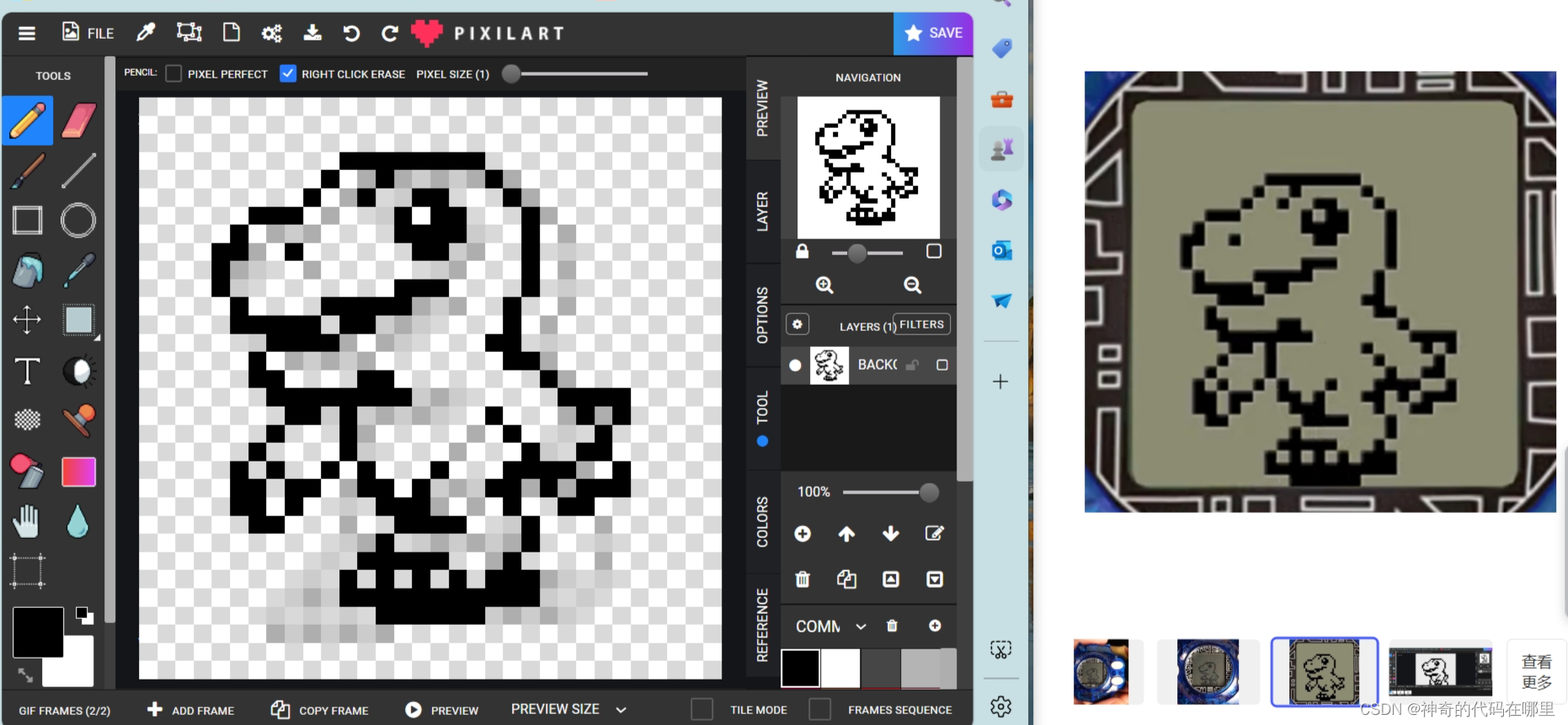Select the pink Eraser tool
The image size is (1568, 725).
click(78, 120)
